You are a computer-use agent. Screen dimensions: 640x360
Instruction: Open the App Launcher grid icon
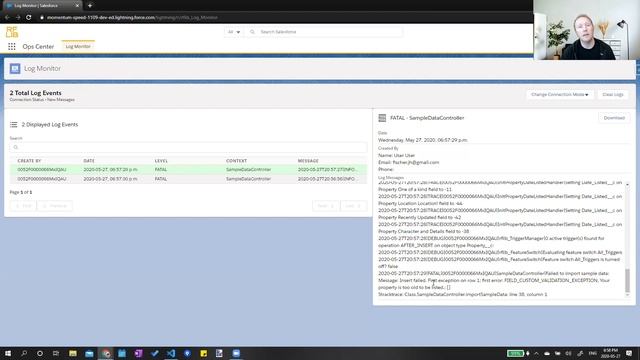click(12, 47)
